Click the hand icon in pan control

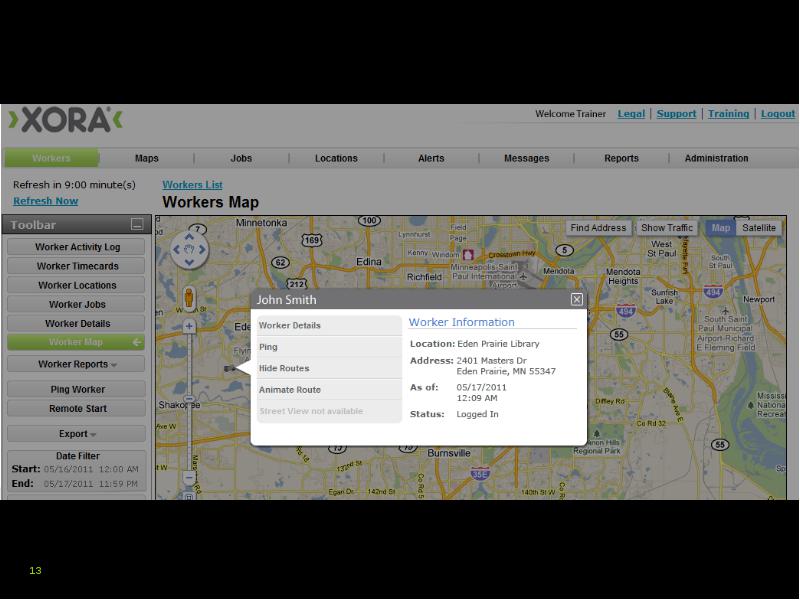tap(189, 249)
